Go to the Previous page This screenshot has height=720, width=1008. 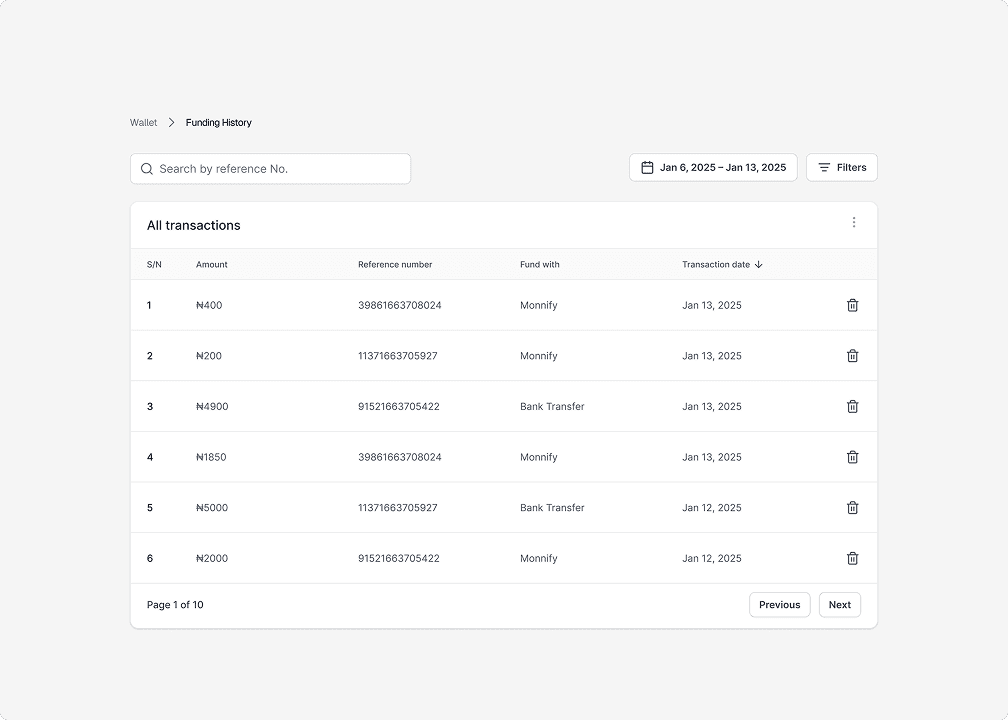pyautogui.click(x=780, y=605)
